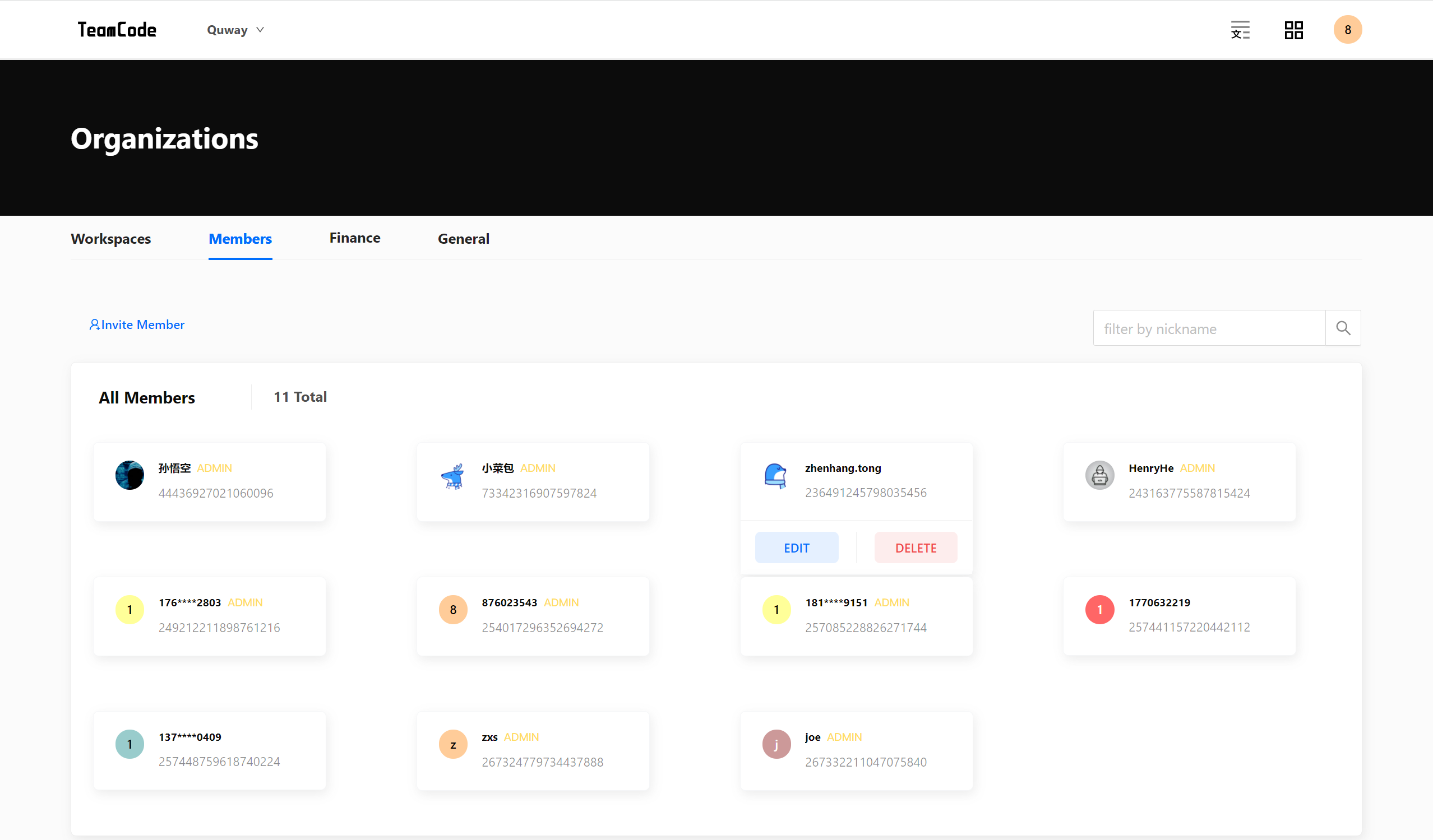Toggle the General tab settings
The height and width of the screenshot is (840, 1433).
click(x=464, y=238)
